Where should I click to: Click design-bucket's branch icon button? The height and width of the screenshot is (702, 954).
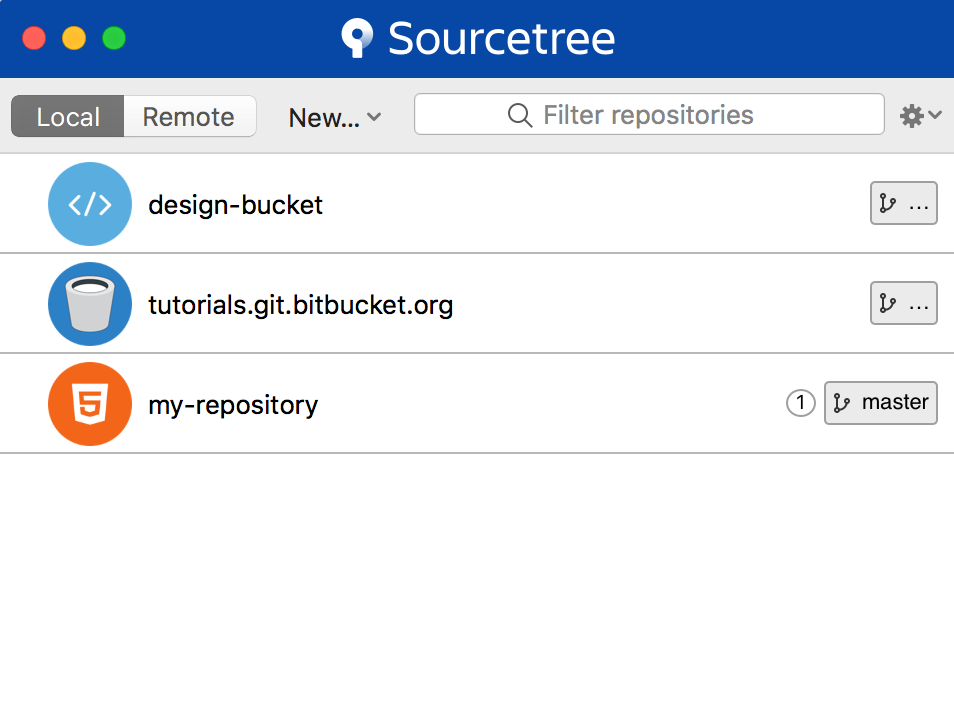[x=904, y=203]
